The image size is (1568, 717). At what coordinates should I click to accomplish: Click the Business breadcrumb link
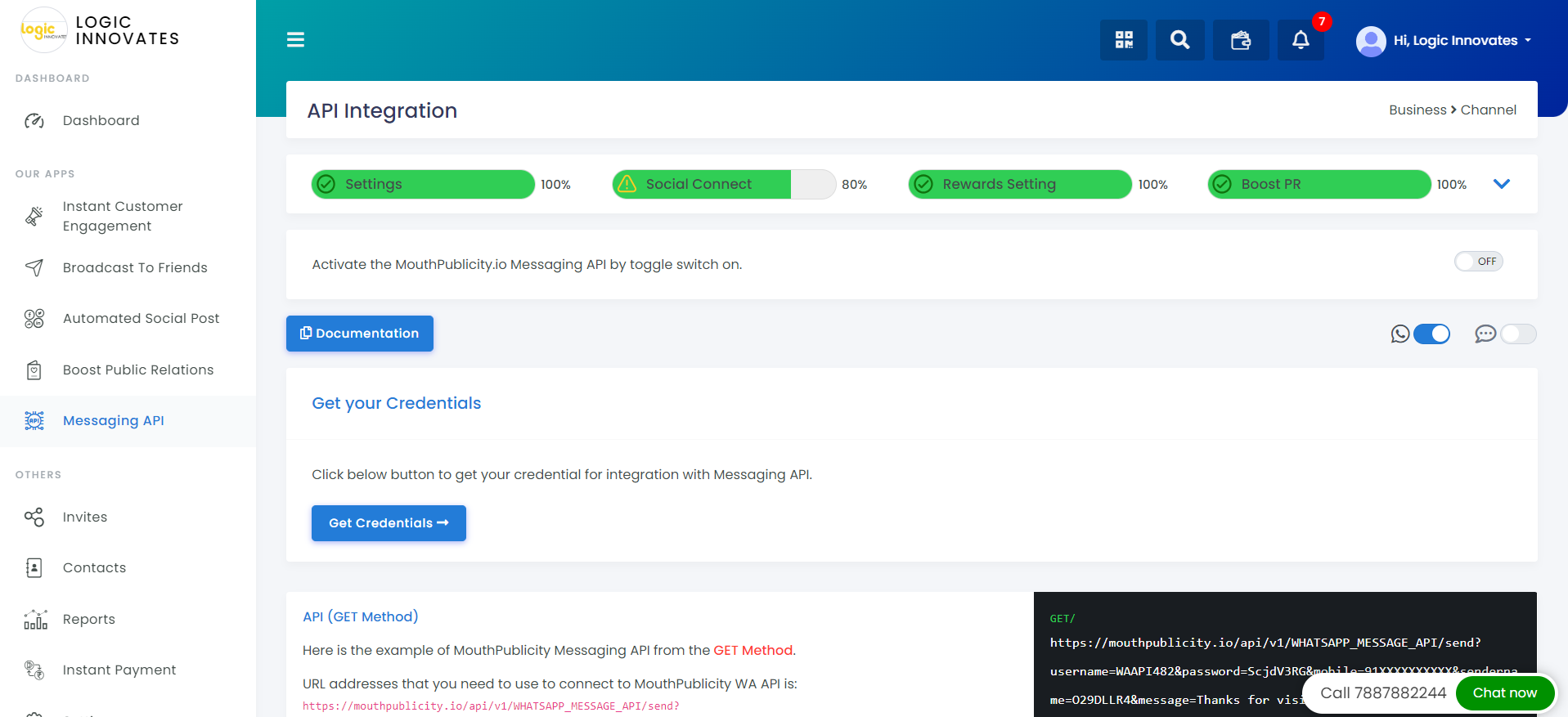1417,110
